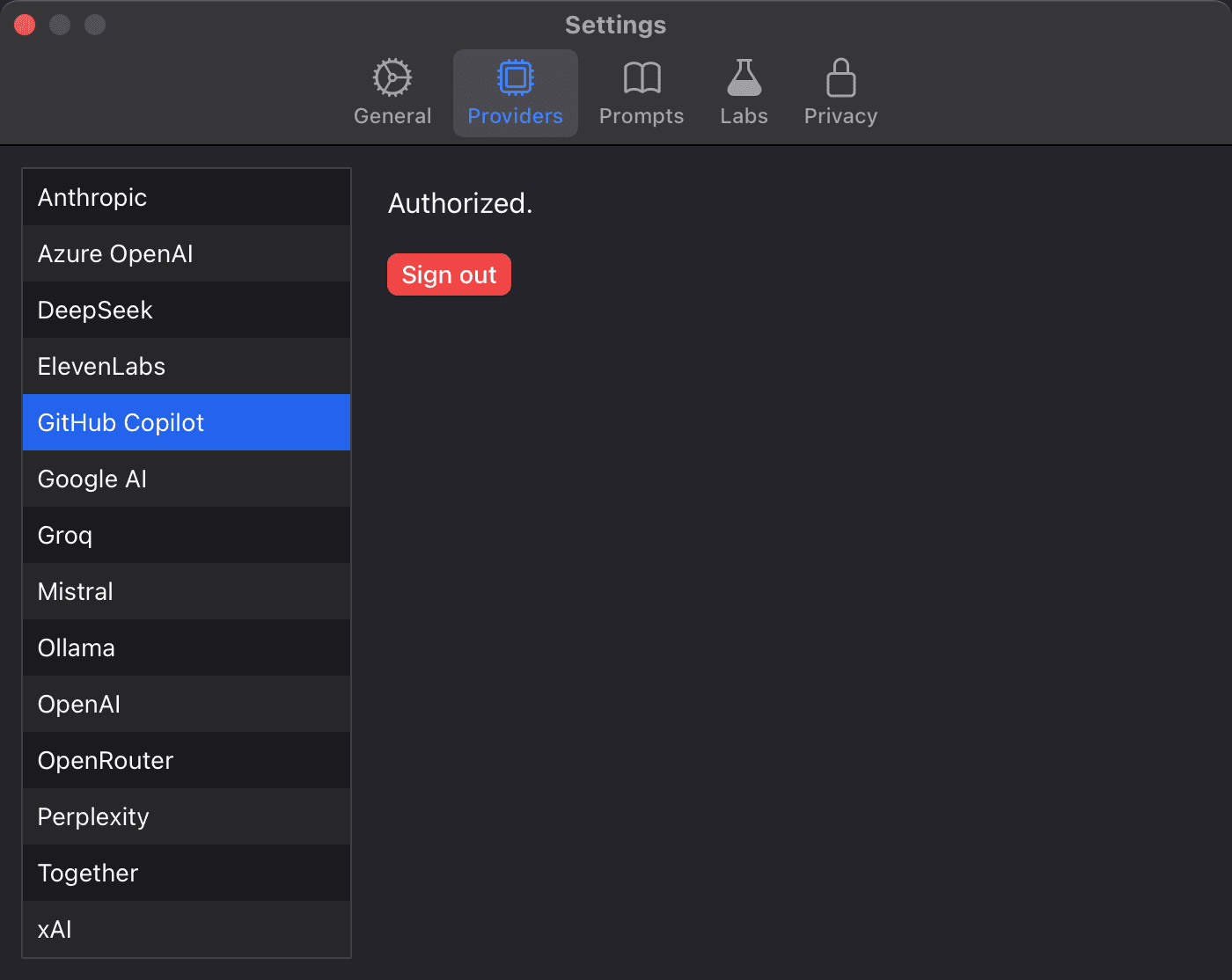
Task: Open ElevenLabs provider settings
Action: 187,366
